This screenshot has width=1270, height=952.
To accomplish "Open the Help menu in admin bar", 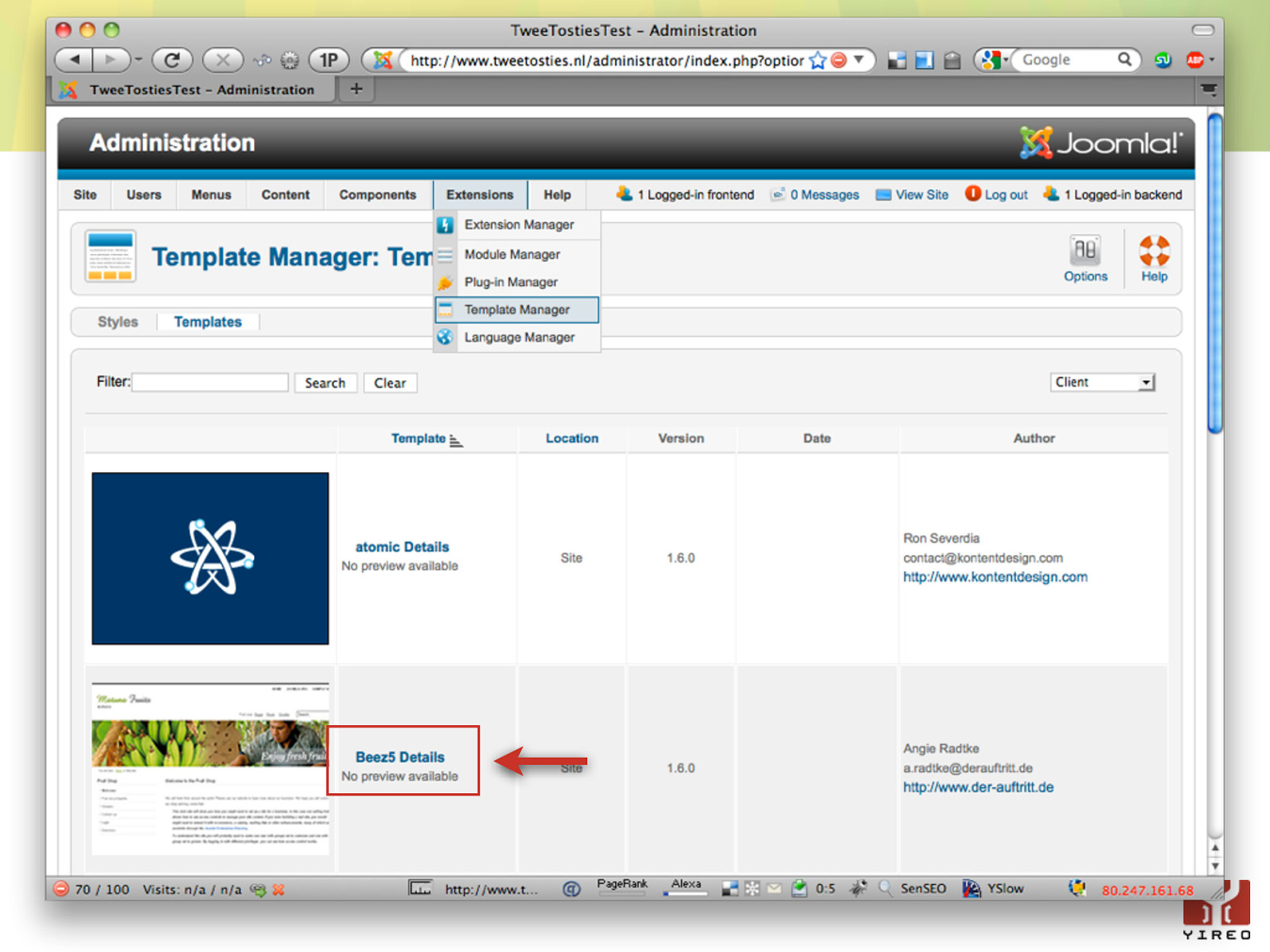I will [x=557, y=194].
